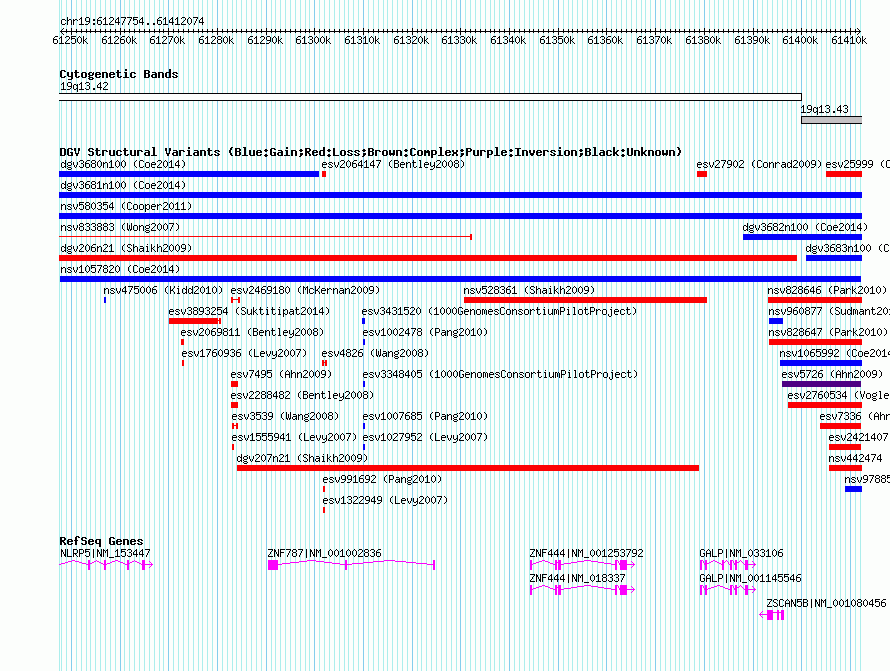
Task: Click the GALP NM_033106 transcript glyph
Action: pos(728,564)
